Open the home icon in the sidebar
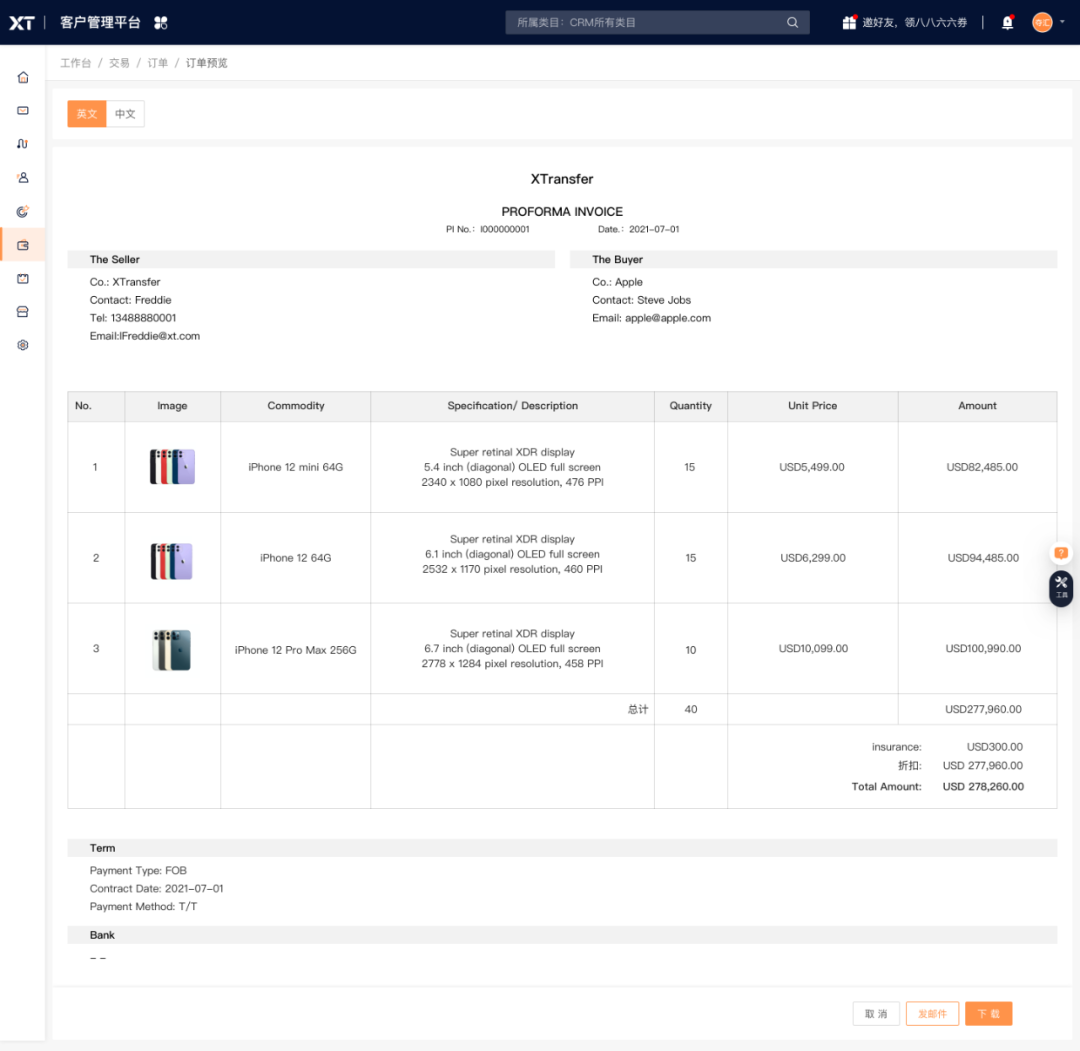This screenshot has height=1051, width=1080. tap(23, 77)
